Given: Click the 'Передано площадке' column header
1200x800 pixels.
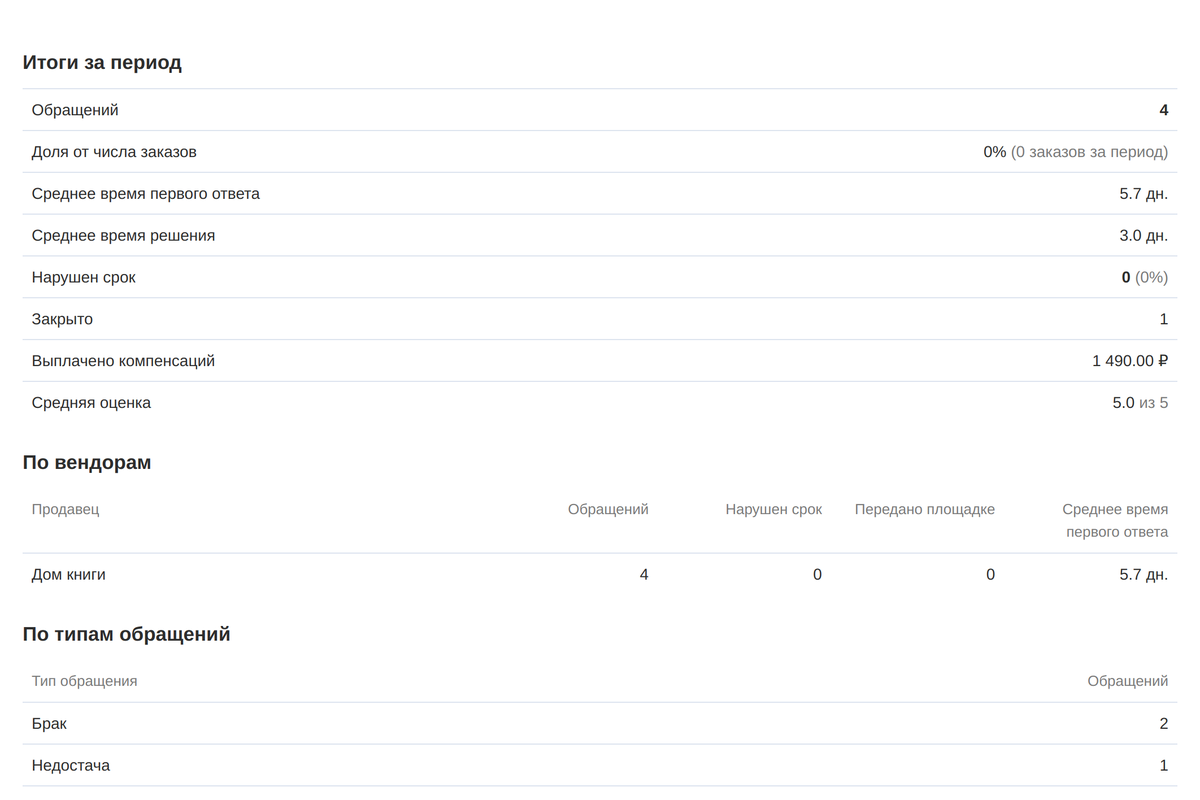Looking at the screenshot, I should pos(925,509).
